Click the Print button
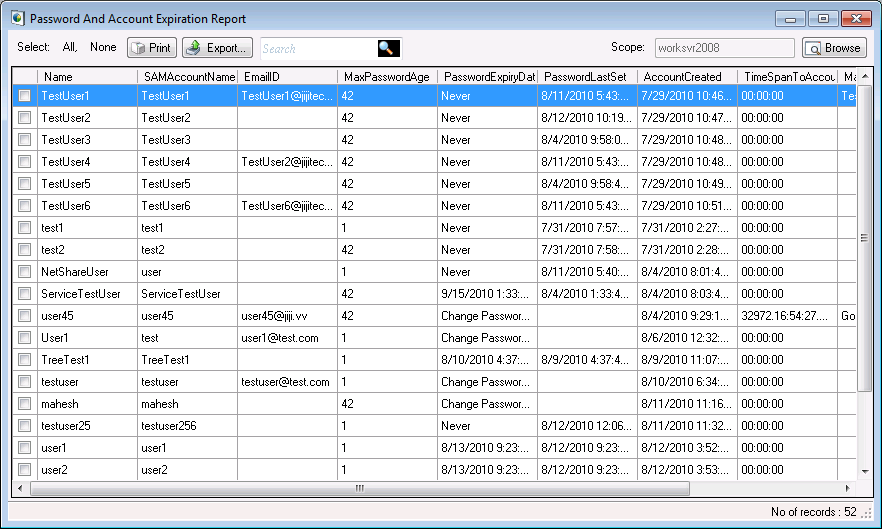Screen dimensions: 882x529 click(152, 48)
